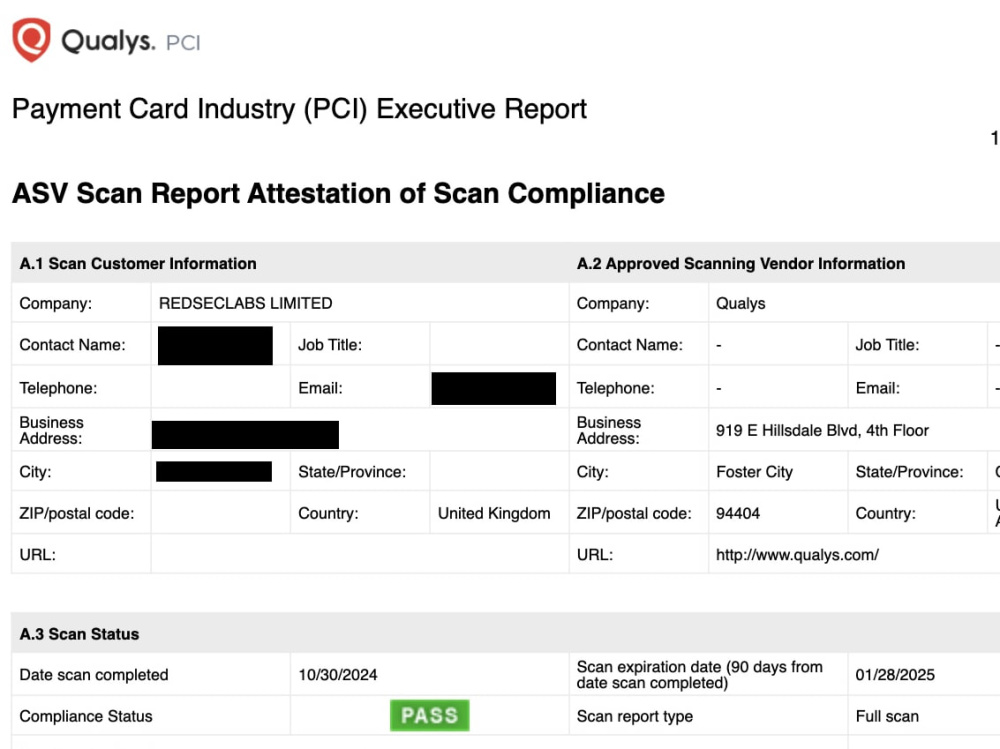Click the customer 'URL:' label
Viewport: 1000px width, 749px height.
(x=38, y=554)
